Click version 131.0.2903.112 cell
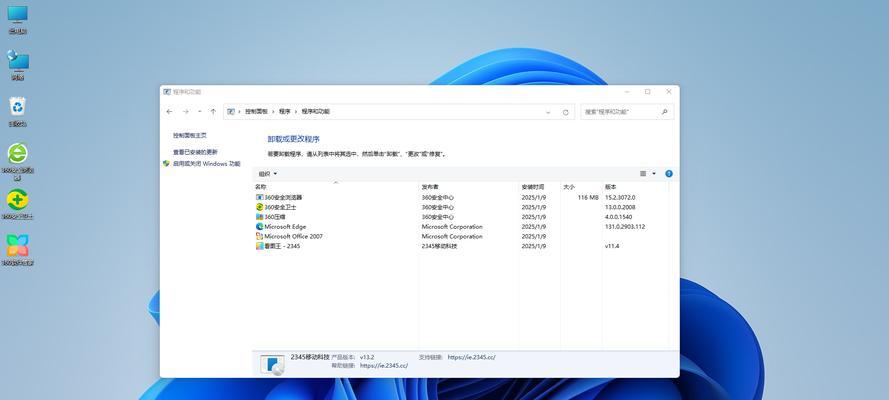 coord(625,227)
